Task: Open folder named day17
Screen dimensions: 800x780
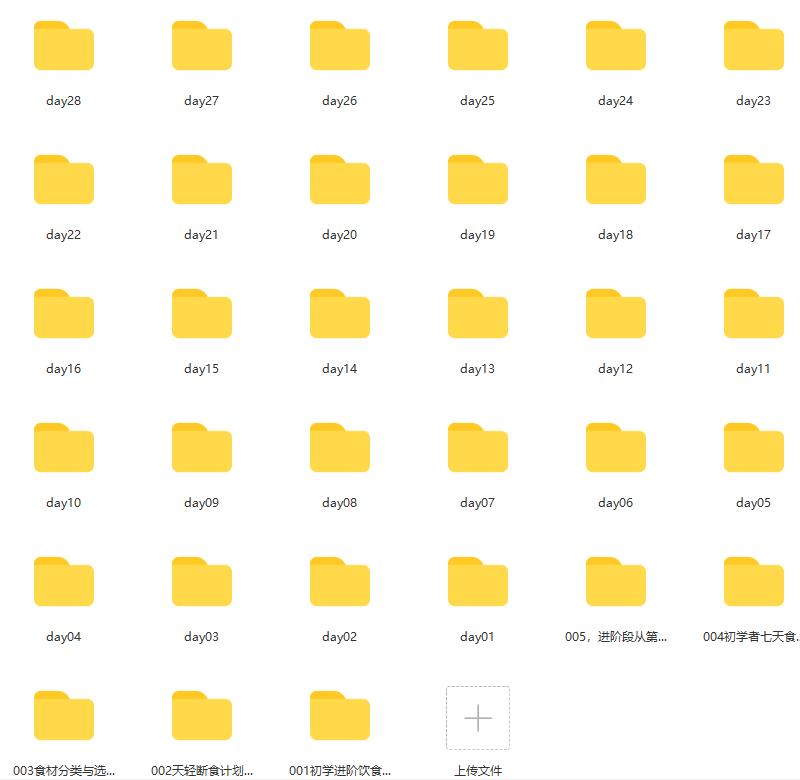Action: tap(754, 180)
